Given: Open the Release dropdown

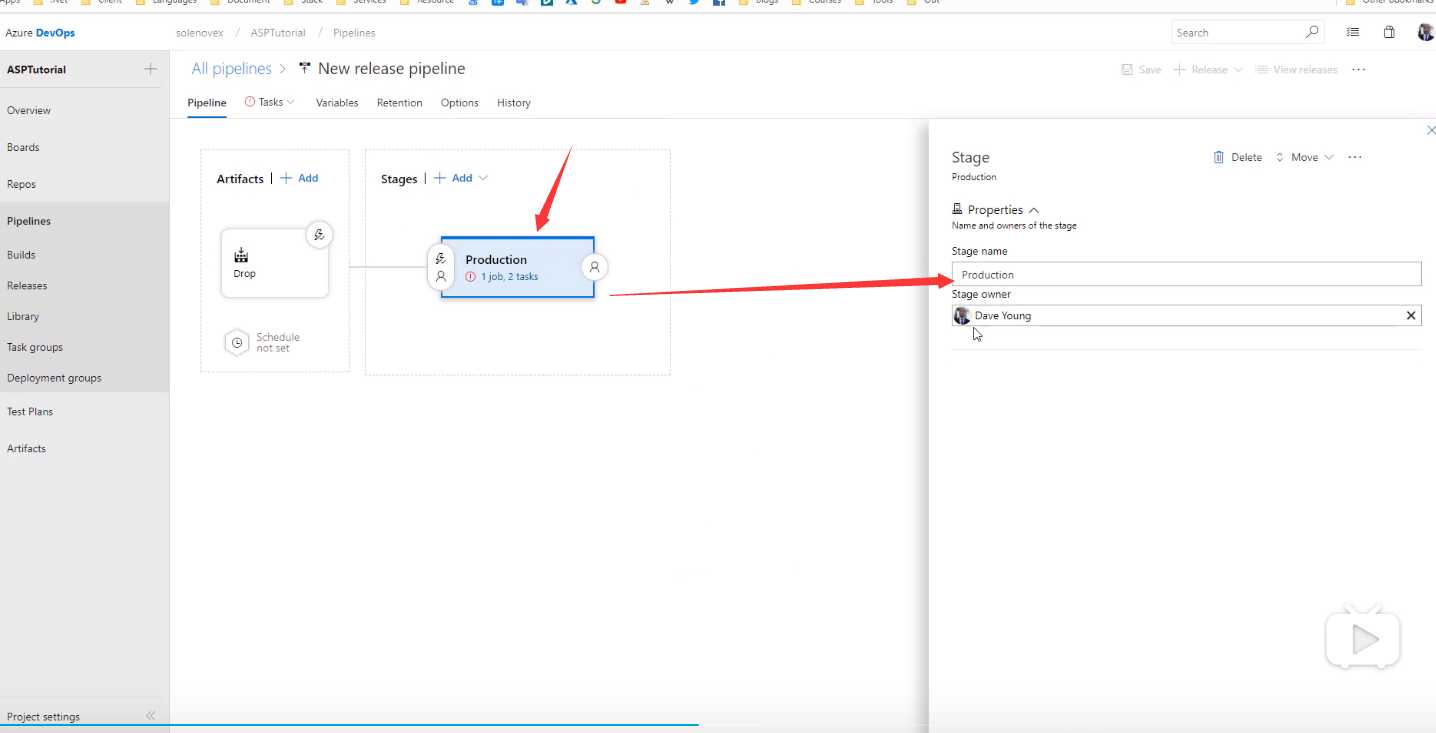Looking at the screenshot, I should 1208,70.
